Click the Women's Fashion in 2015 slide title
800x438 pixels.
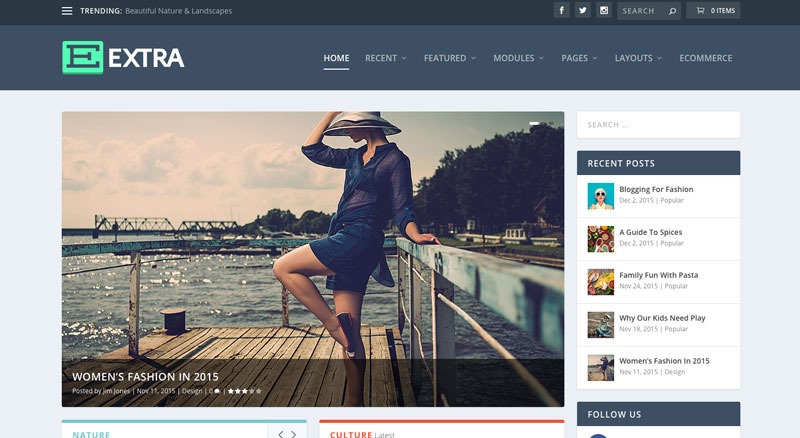click(x=145, y=377)
